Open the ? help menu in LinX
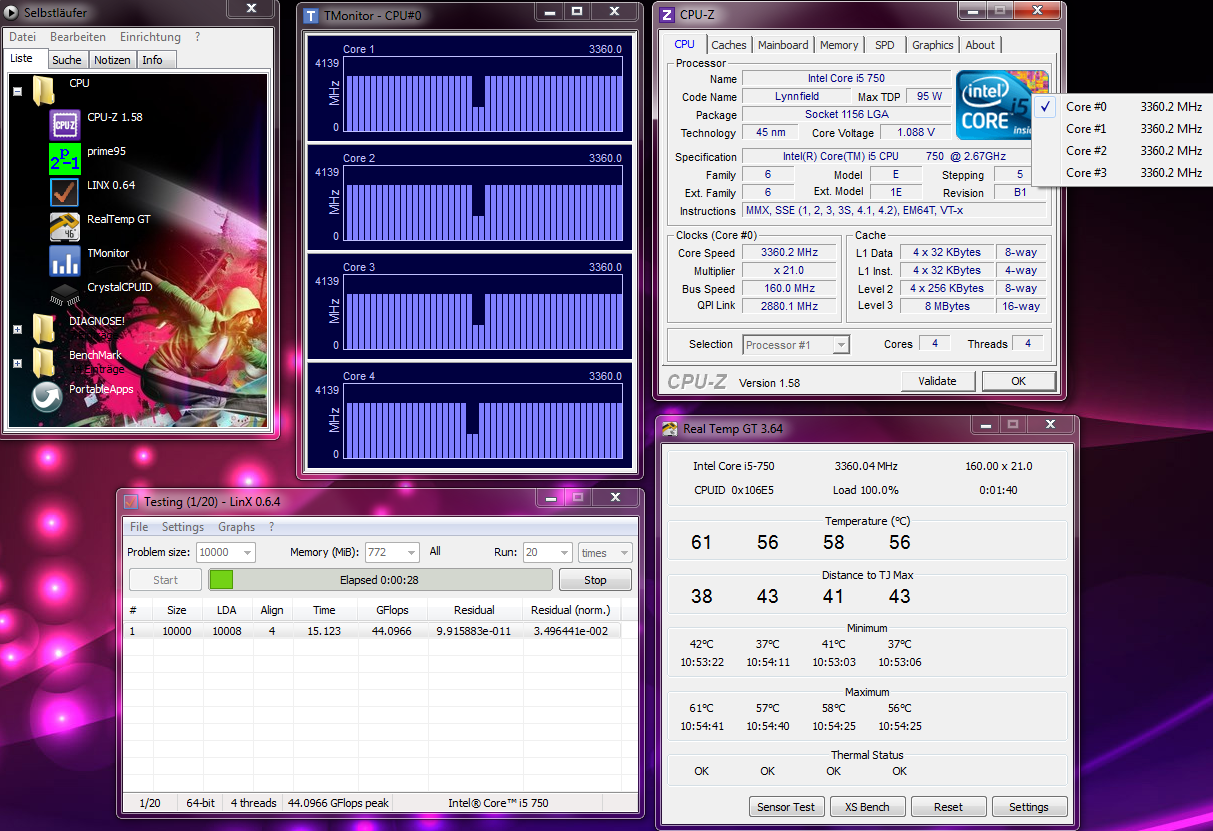This screenshot has height=831, width=1213. click(x=271, y=527)
